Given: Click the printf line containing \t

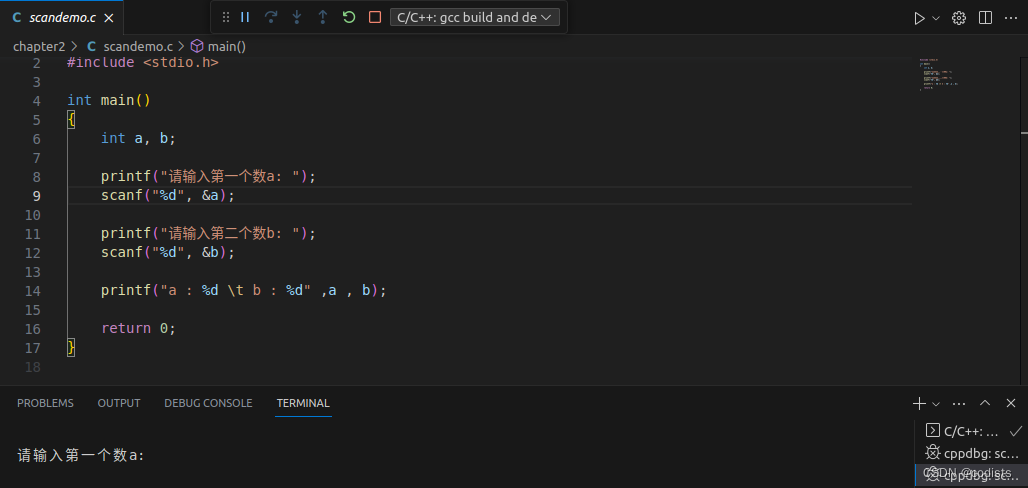Looking at the screenshot, I should [244, 291].
